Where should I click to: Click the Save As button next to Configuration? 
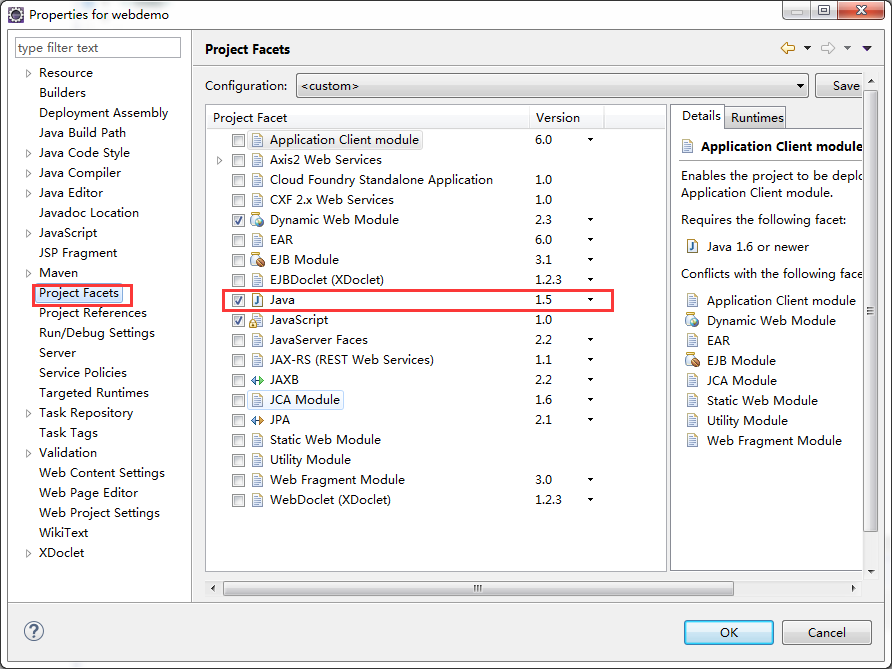click(x=839, y=86)
